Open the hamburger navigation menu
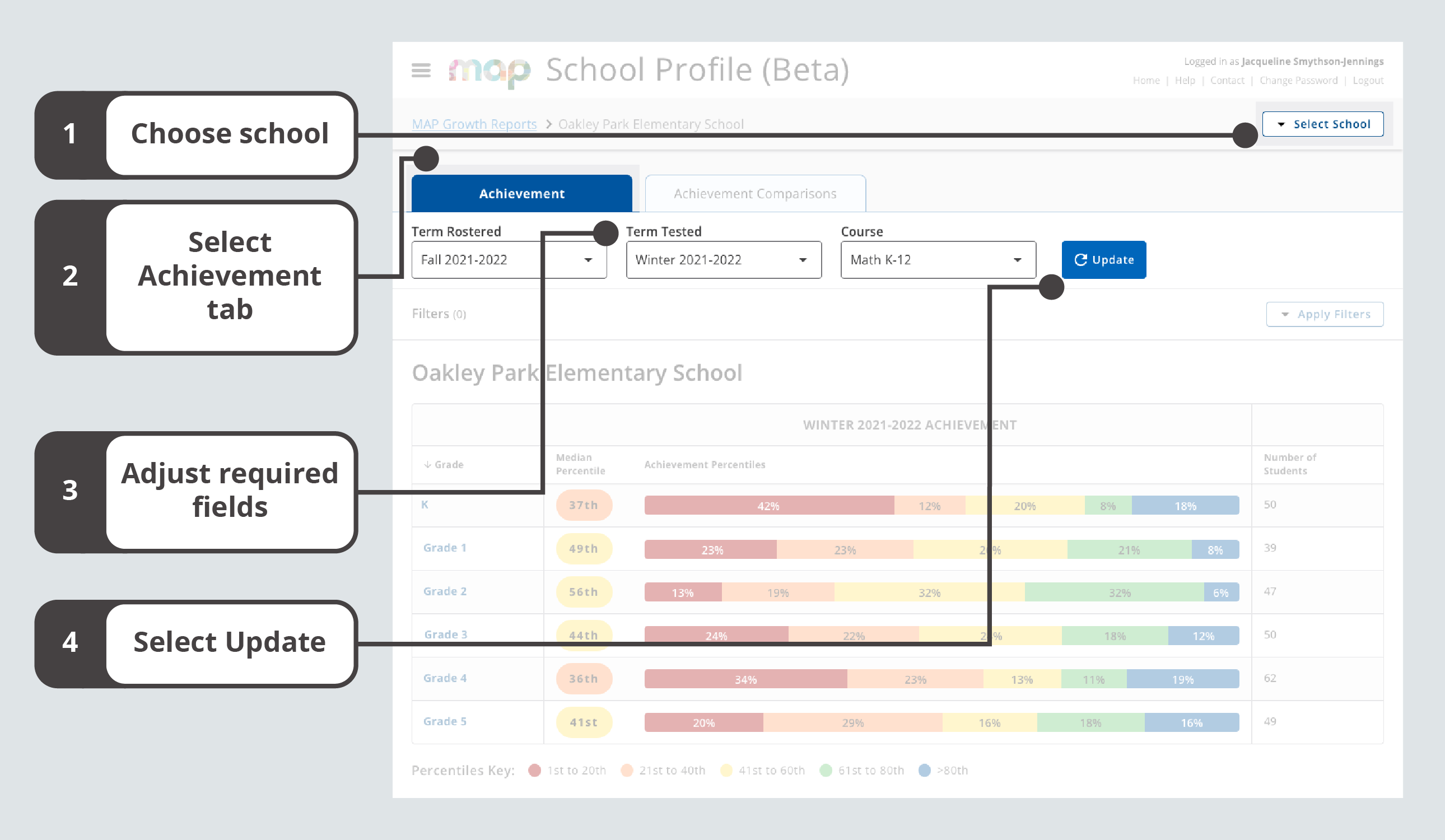 (421, 70)
